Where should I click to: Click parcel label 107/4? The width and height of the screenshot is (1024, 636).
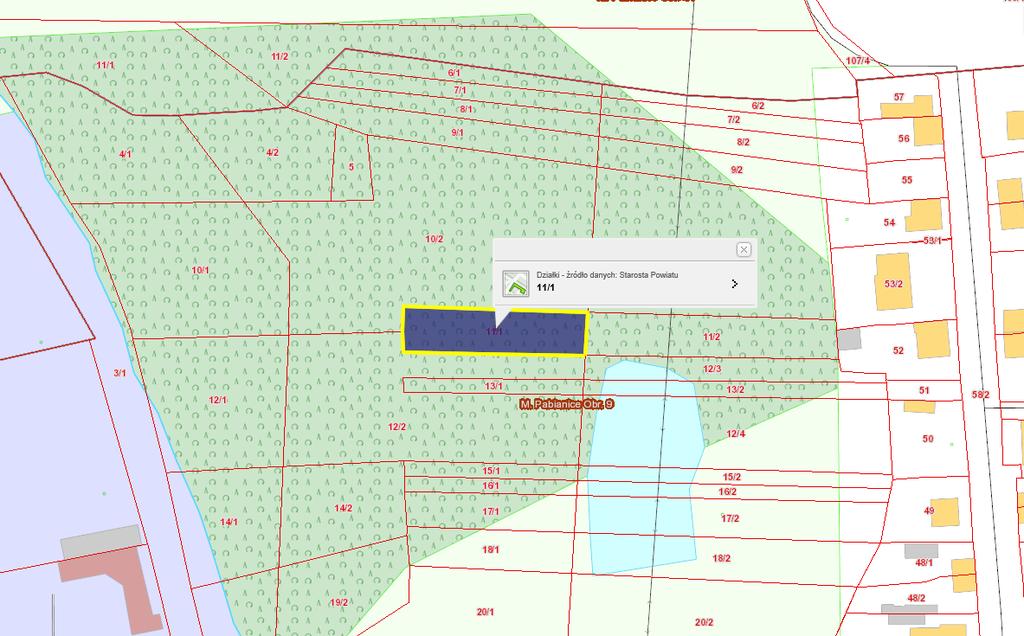pyautogui.click(x=857, y=61)
